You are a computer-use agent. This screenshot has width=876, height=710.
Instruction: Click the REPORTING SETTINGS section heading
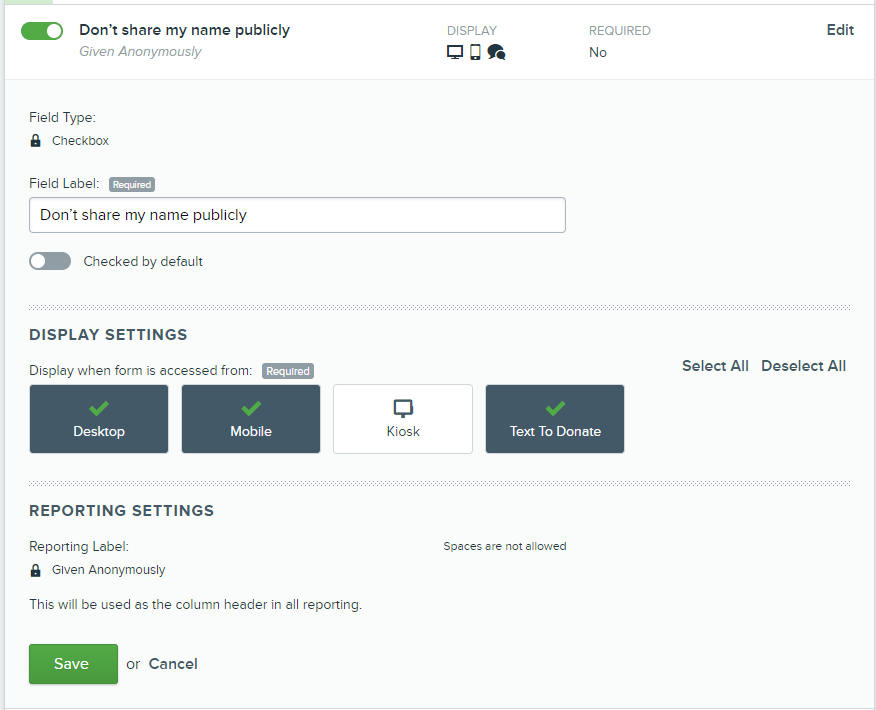click(122, 511)
